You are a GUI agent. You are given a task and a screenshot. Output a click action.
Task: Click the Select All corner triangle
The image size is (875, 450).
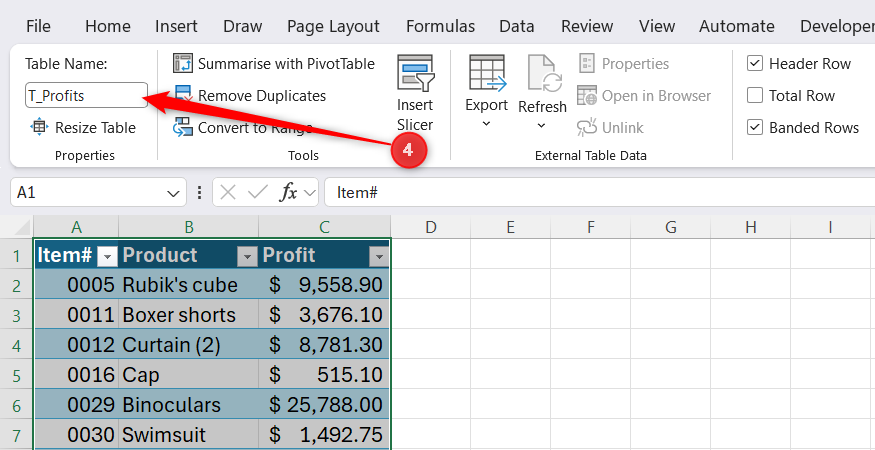(21, 227)
